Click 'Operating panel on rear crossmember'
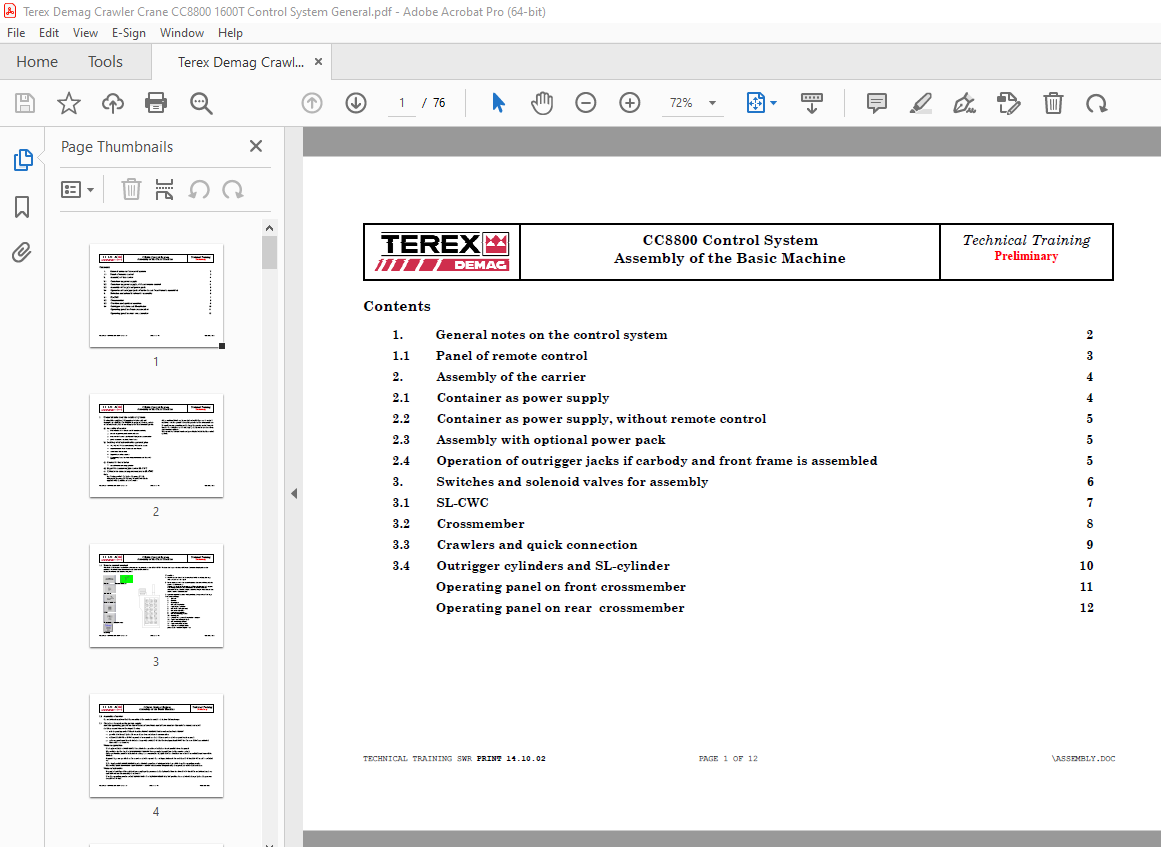1161x847 pixels. [x=560, y=608]
